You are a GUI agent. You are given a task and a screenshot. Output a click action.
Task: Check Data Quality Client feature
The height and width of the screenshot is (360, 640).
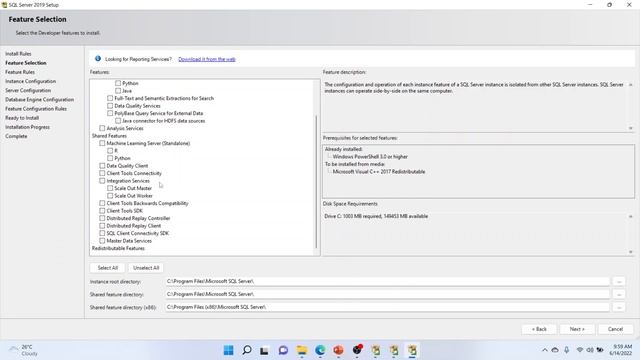coord(102,166)
